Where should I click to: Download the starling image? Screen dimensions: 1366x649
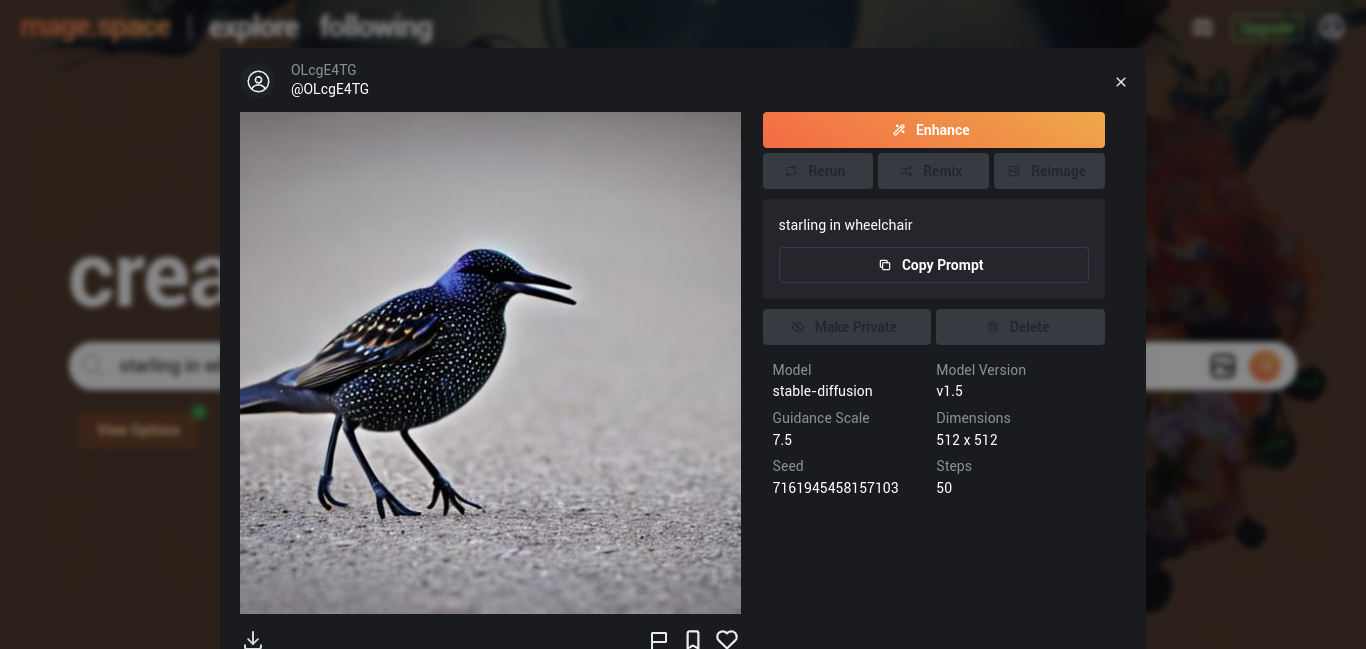(x=253, y=639)
